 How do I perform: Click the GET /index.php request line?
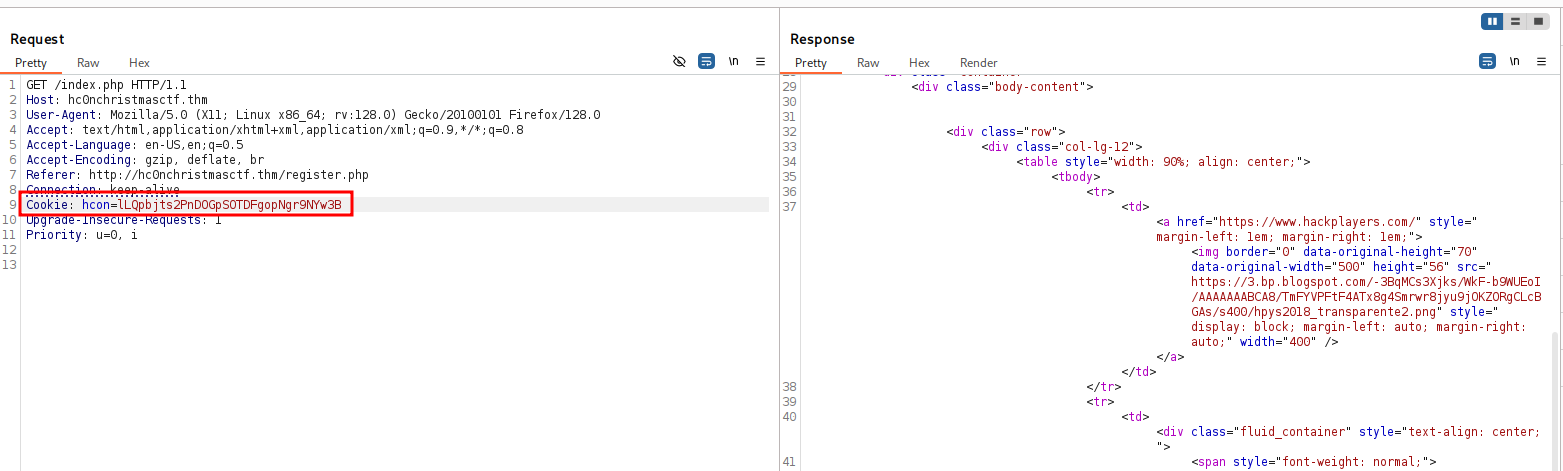click(106, 85)
